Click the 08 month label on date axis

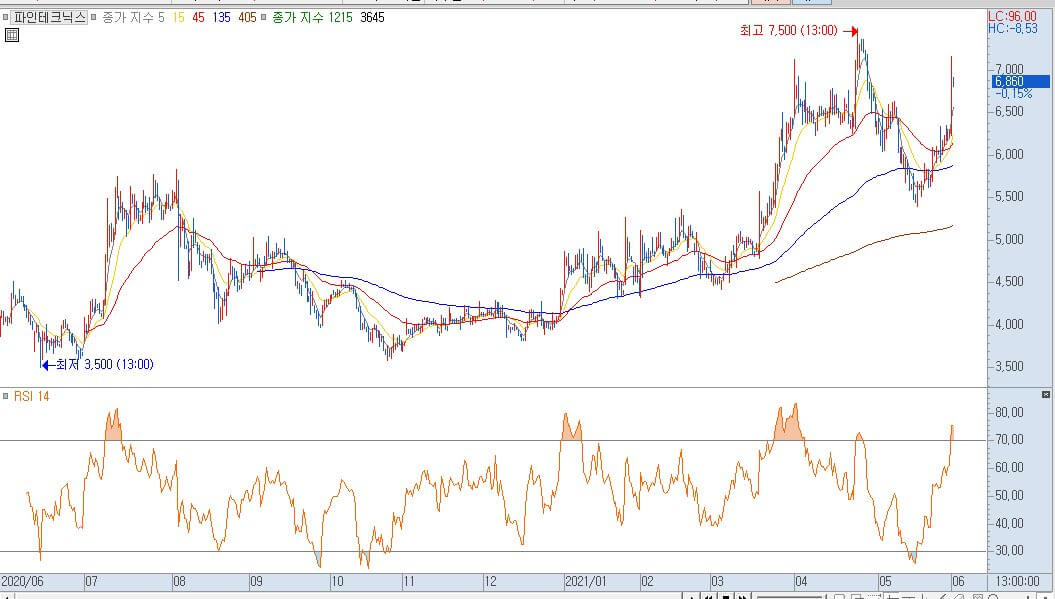click(180, 582)
